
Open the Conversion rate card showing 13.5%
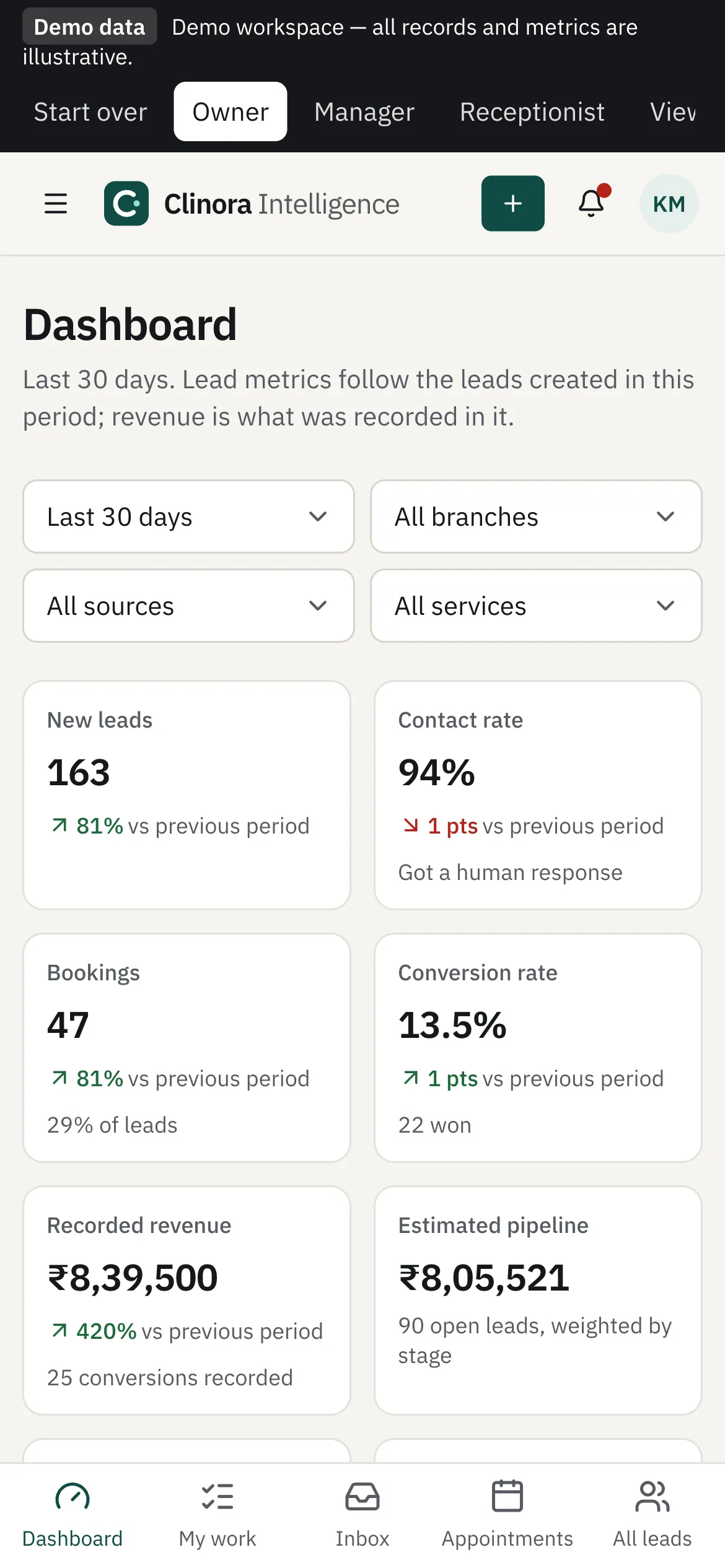click(x=538, y=1048)
